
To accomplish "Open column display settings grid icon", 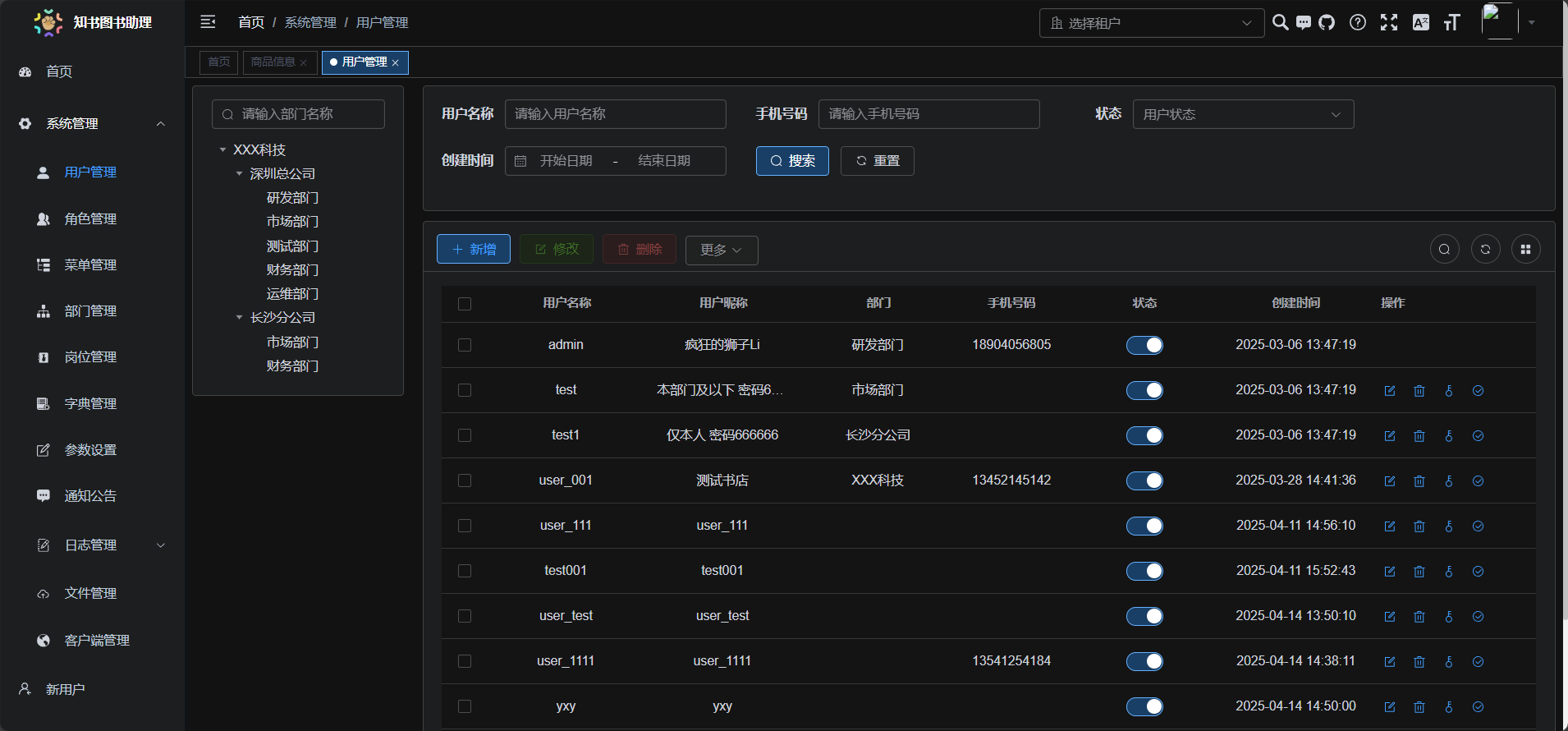I will (1525, 250).
